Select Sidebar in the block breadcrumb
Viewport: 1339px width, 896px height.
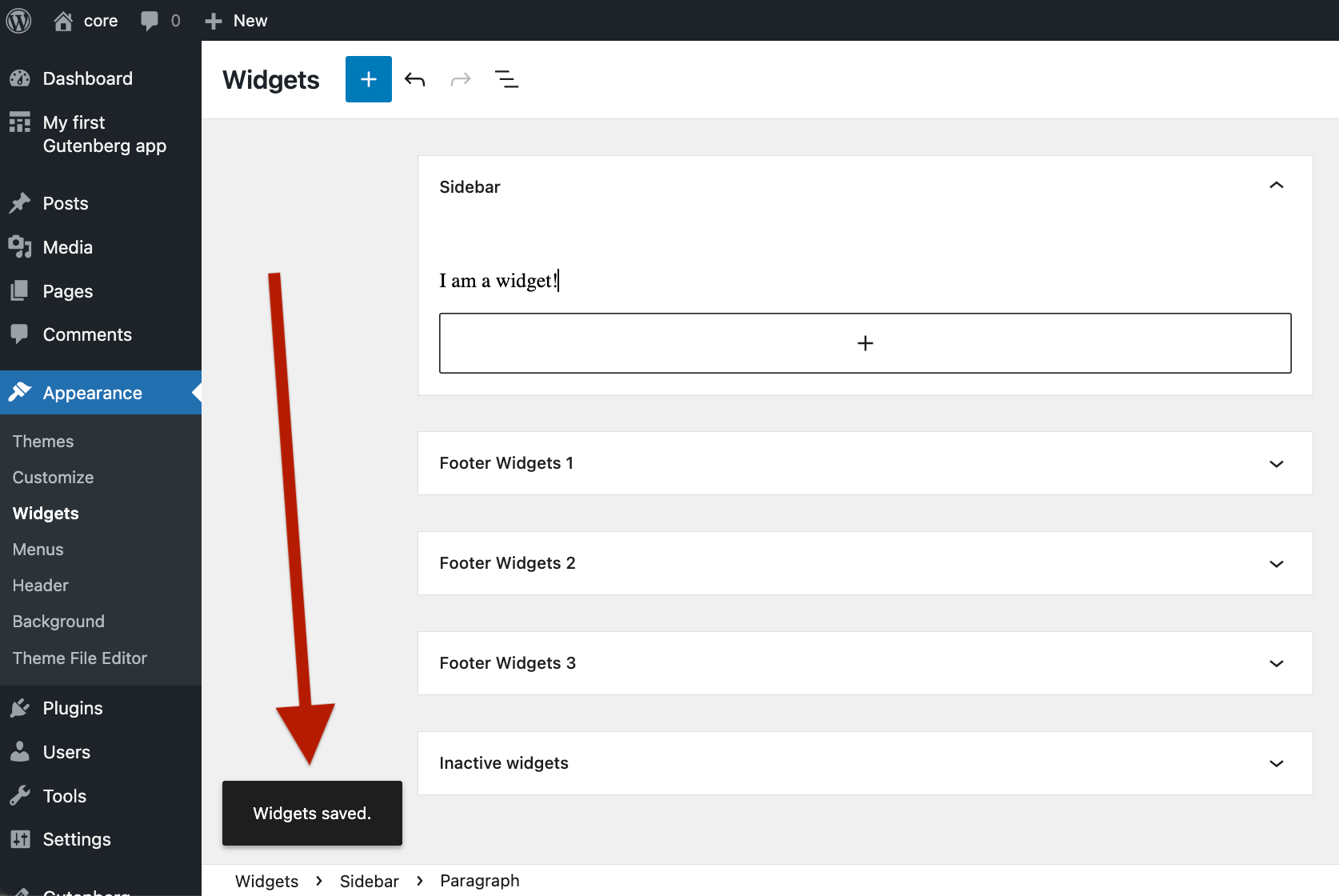(369, 881)
